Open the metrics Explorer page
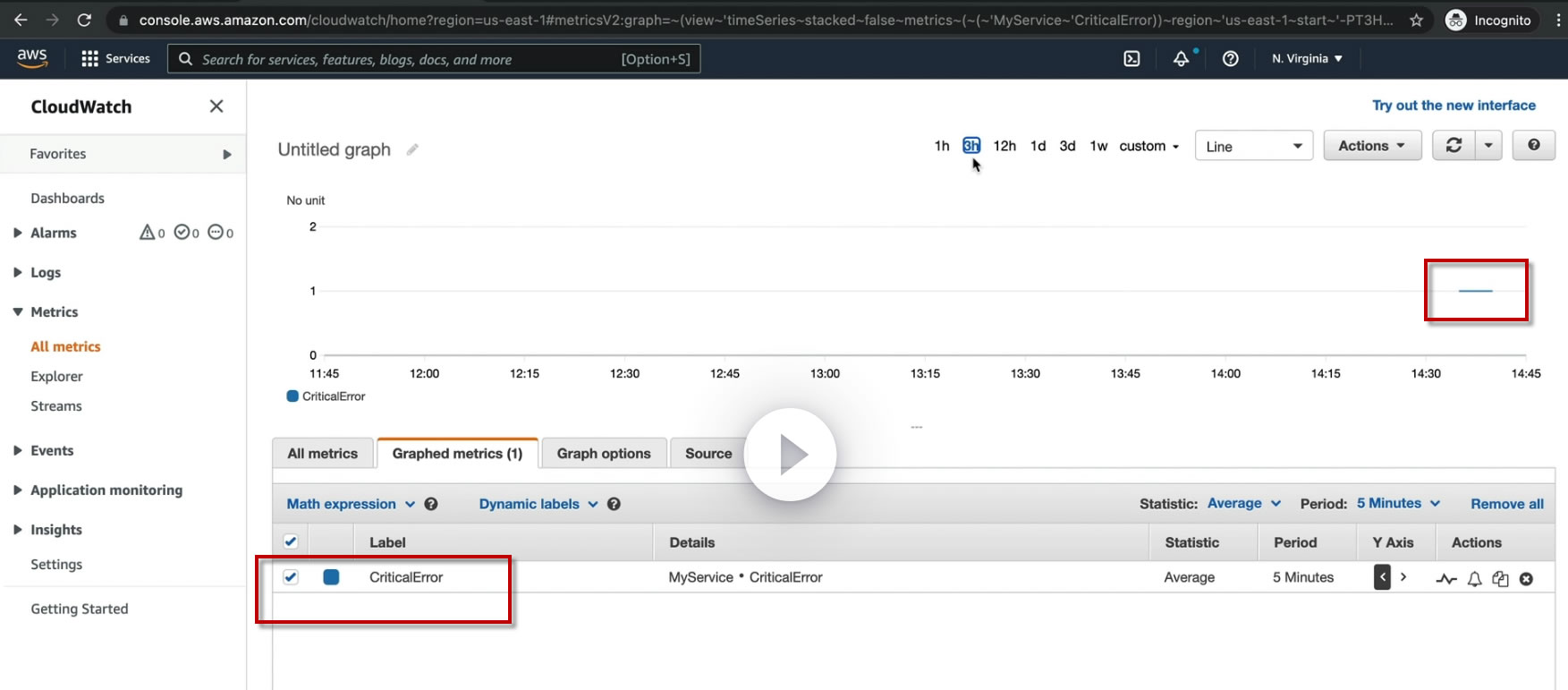 pyautogui.click(x=56, y=377)
